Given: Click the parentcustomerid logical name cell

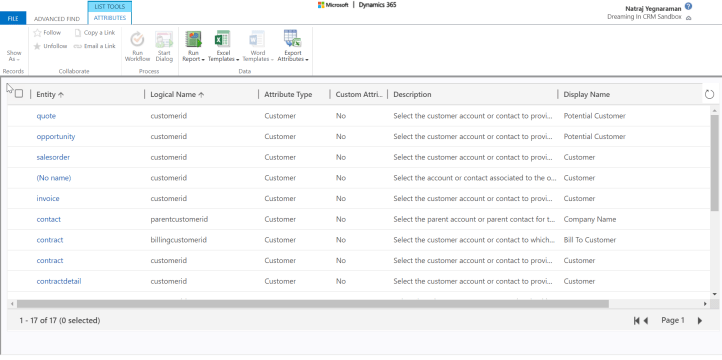Looking at the screenshot, I should [179, 219].
